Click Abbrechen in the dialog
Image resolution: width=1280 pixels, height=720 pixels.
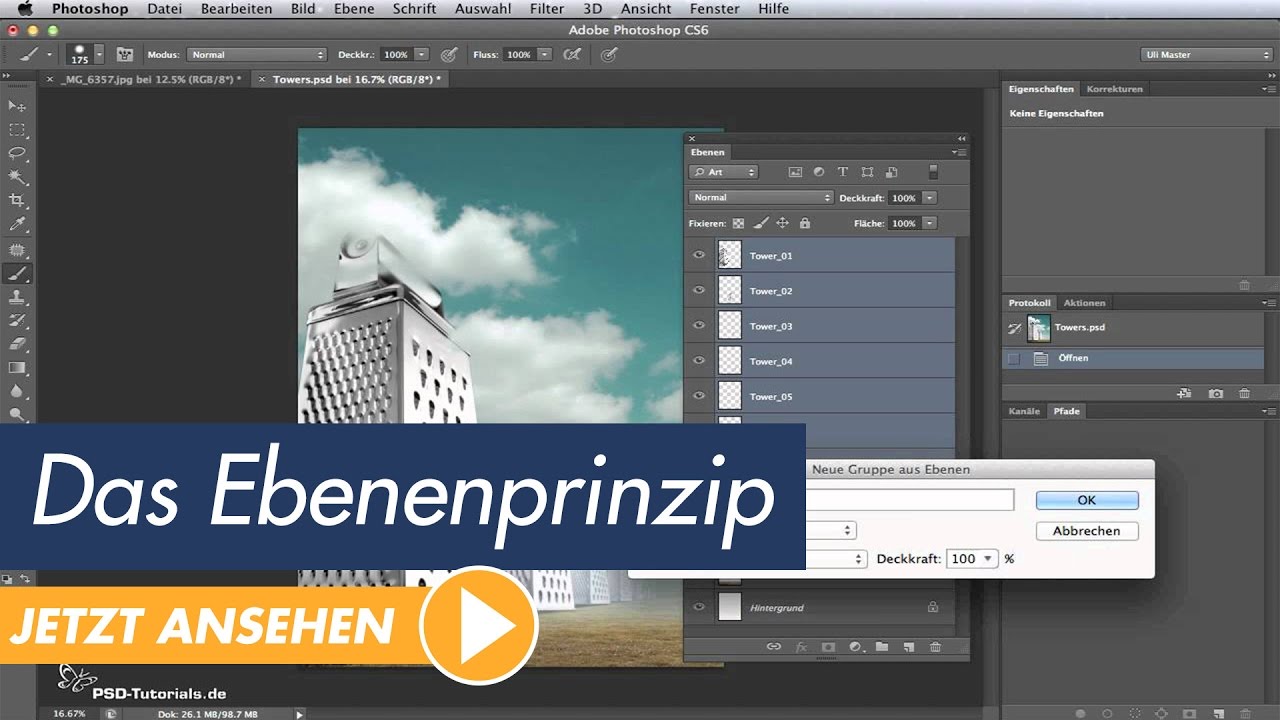[x=1087, y=531]
